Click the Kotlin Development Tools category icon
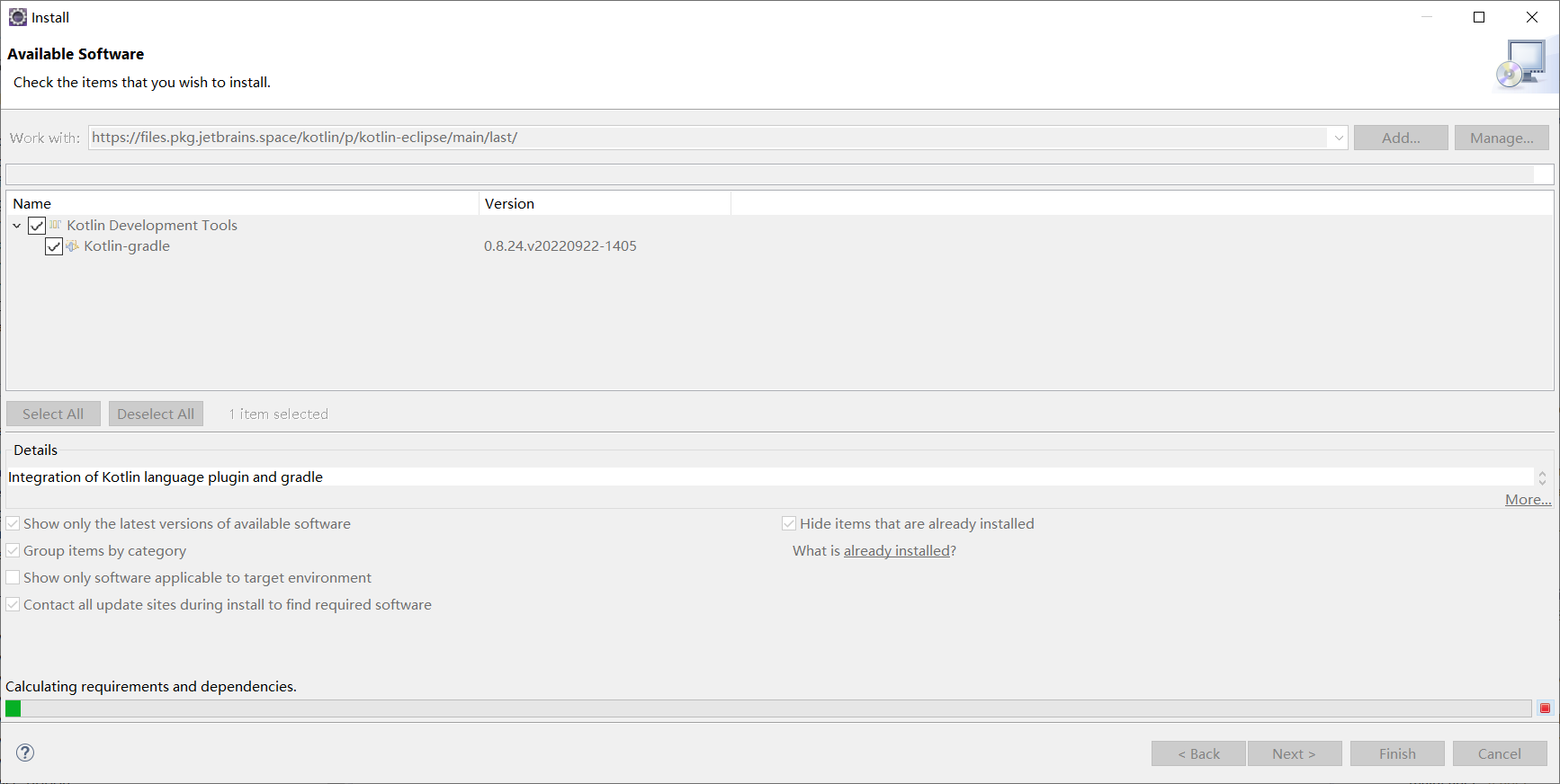The image size is (1560, 784). (56, 225)
